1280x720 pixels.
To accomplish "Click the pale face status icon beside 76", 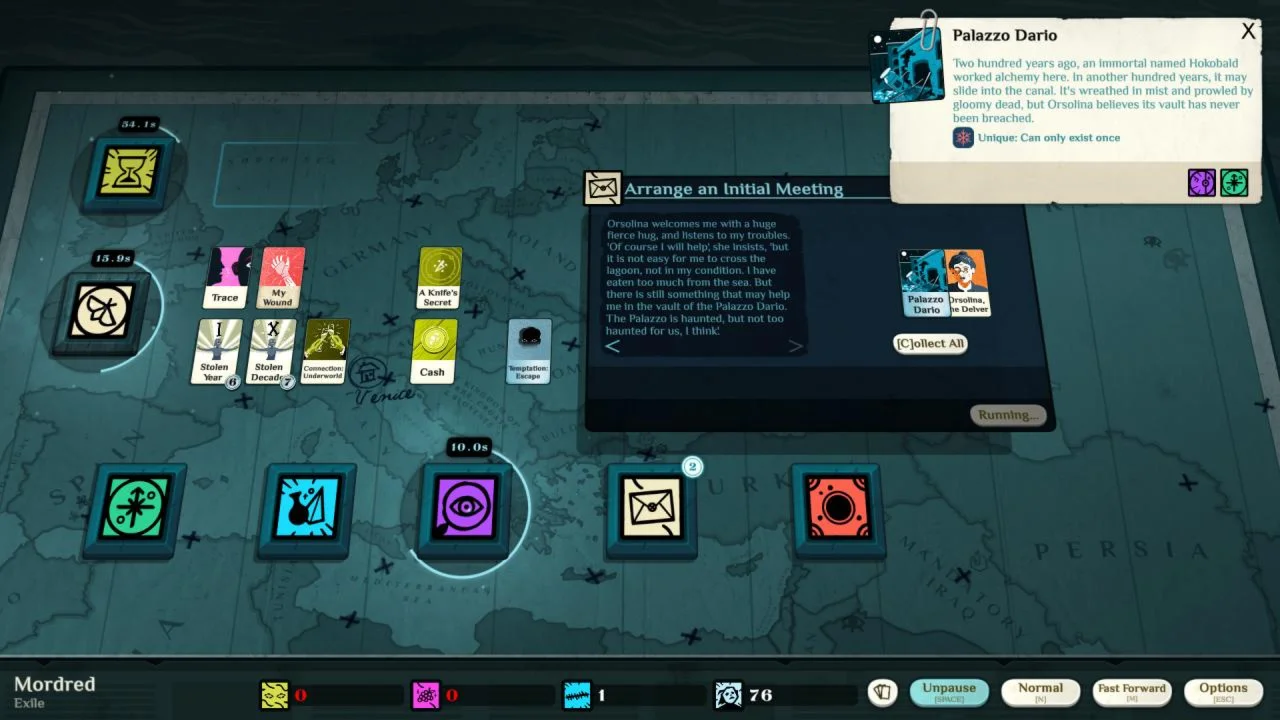I will click(729, 694).
